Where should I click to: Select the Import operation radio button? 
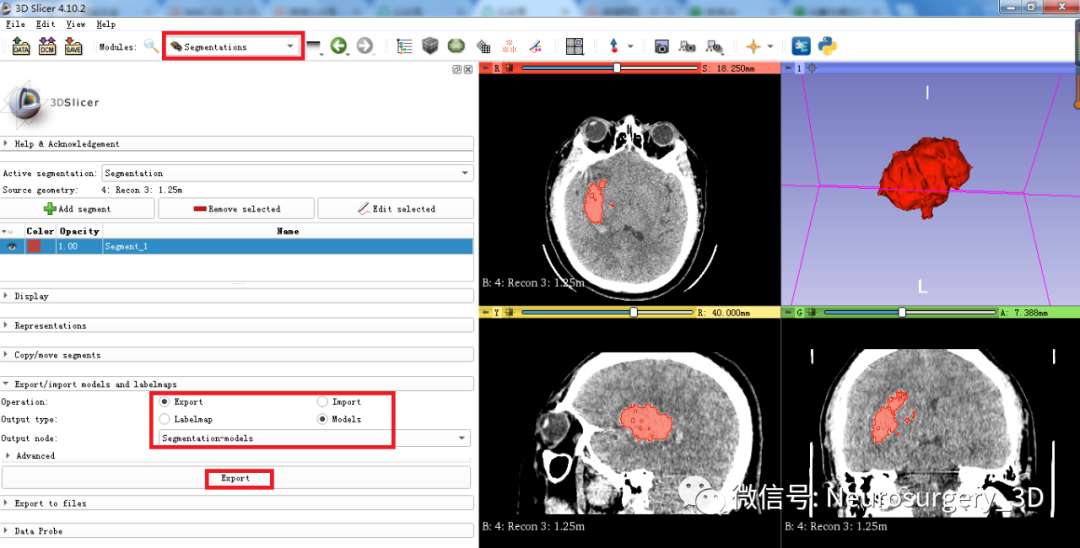322,401
